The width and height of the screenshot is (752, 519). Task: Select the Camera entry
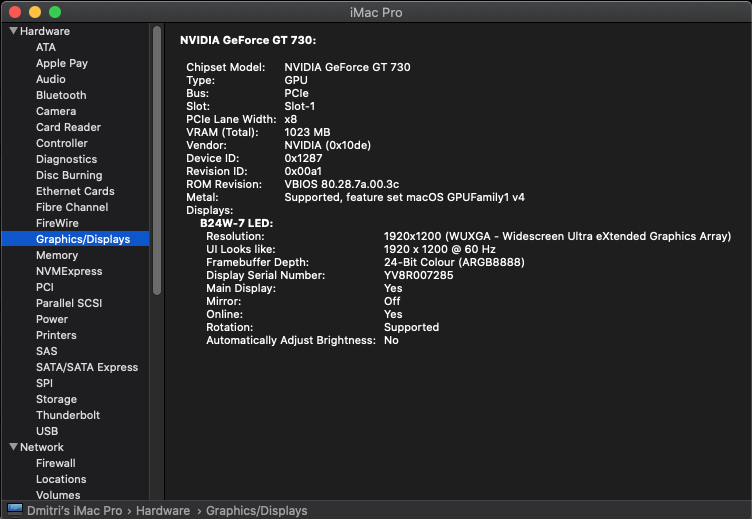[x=56, y=111]
